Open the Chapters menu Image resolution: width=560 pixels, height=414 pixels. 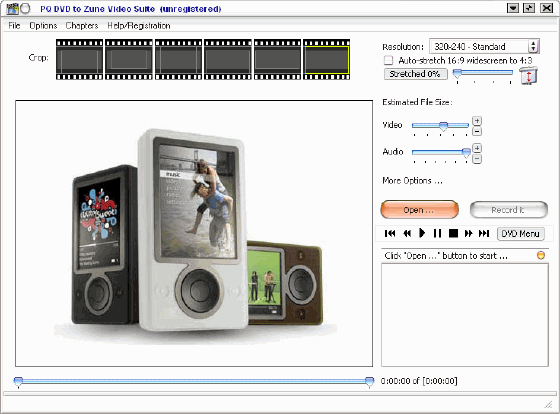[x=82, y=26]
